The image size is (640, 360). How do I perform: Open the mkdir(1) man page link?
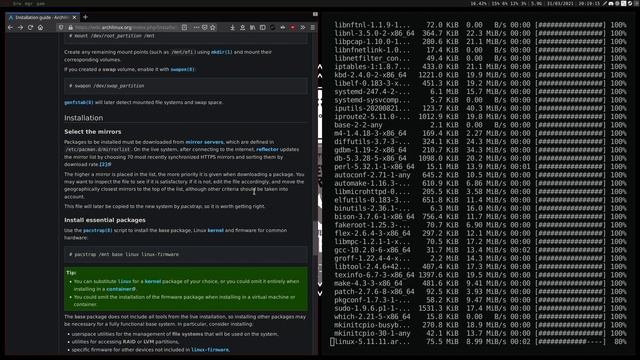click(x=222, y=52)
